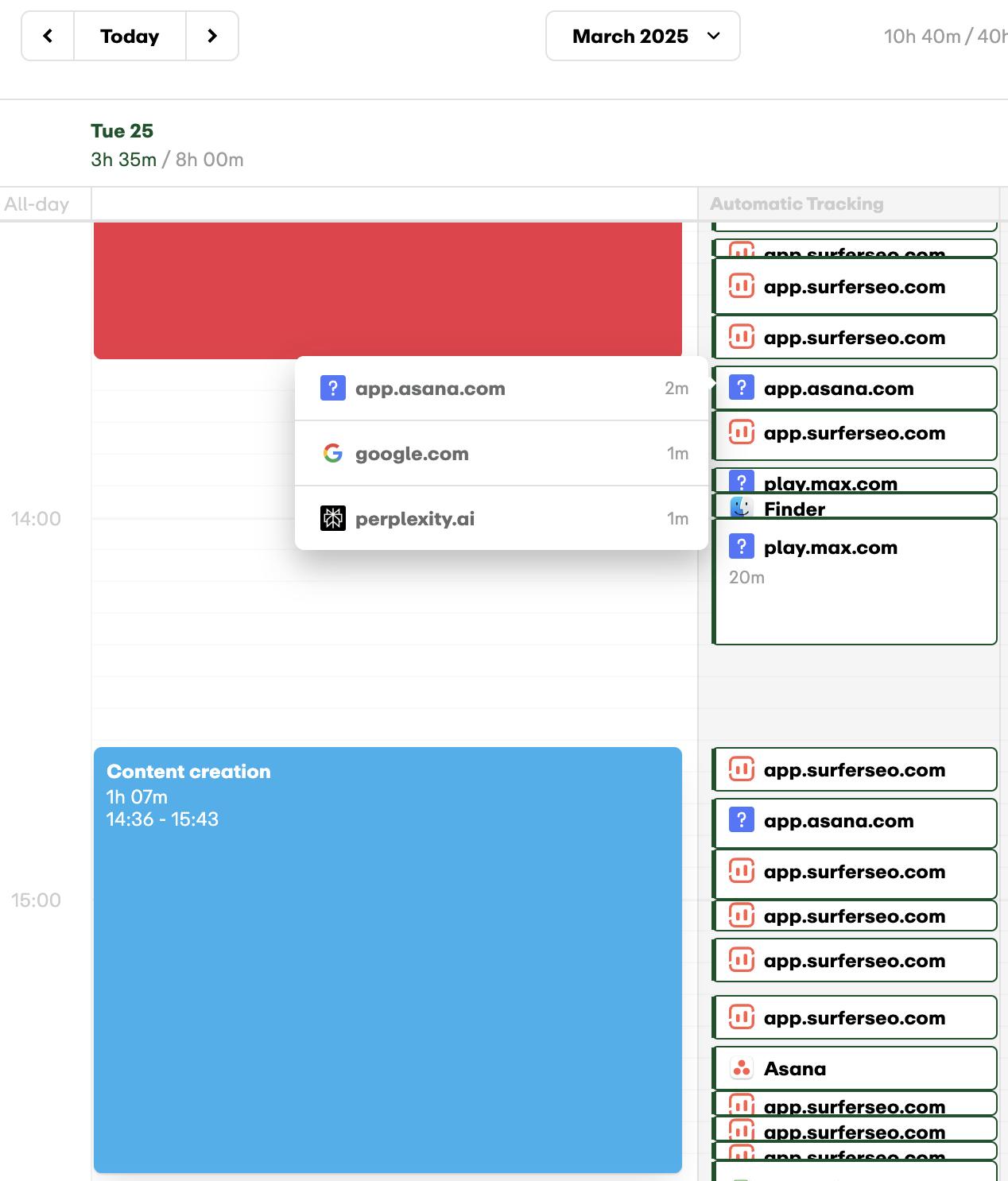Click the perplexity.ai icon in popup
1008x1181 pixels.
pyautogui.click(x=333, y=518)
